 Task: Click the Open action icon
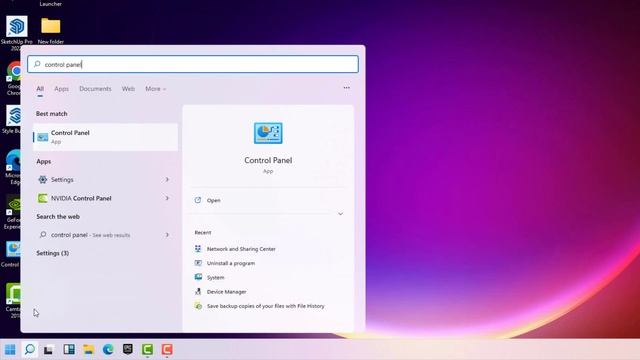pyautogui.click(x=198, y=200)
